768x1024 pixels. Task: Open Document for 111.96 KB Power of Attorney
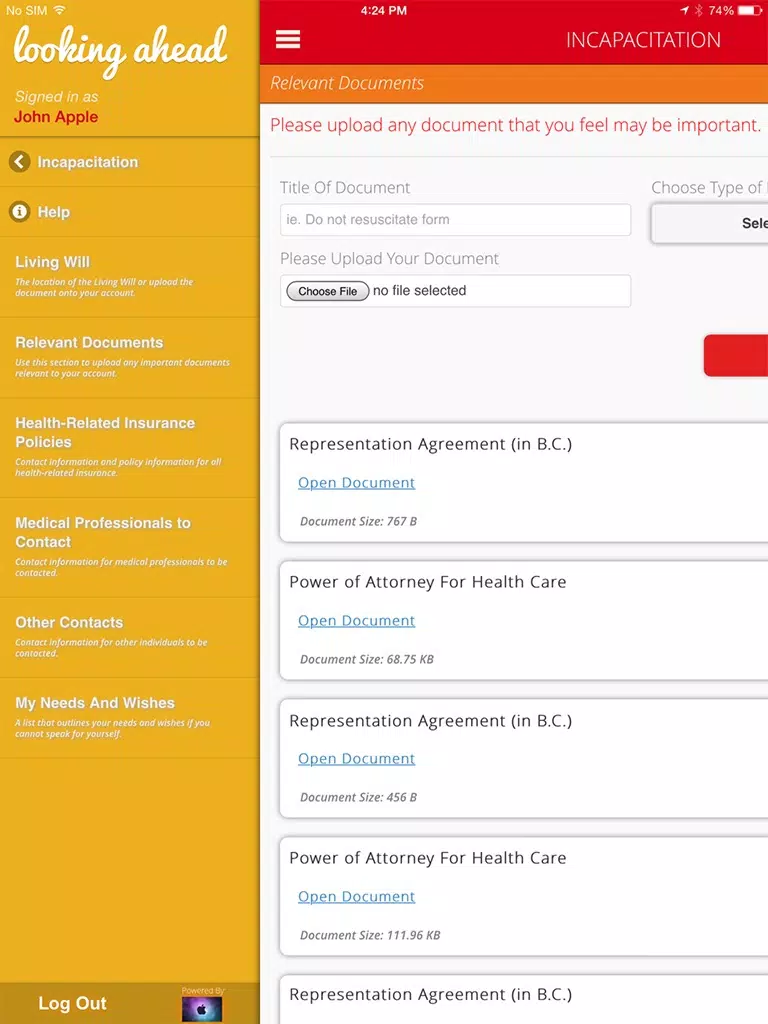(x=356, y=897)
